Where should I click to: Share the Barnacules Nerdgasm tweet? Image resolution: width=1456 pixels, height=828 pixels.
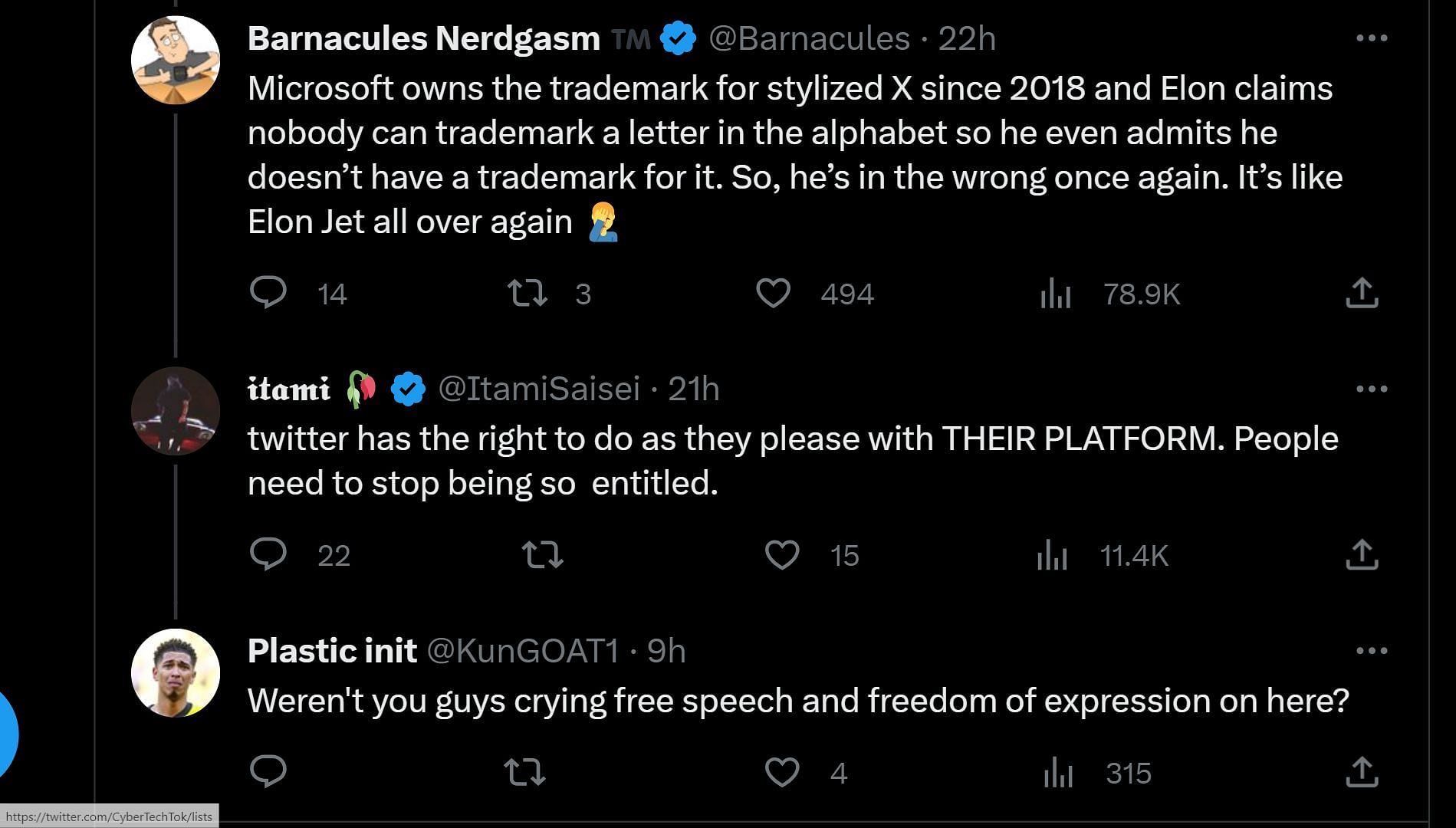pos(1362,293)
